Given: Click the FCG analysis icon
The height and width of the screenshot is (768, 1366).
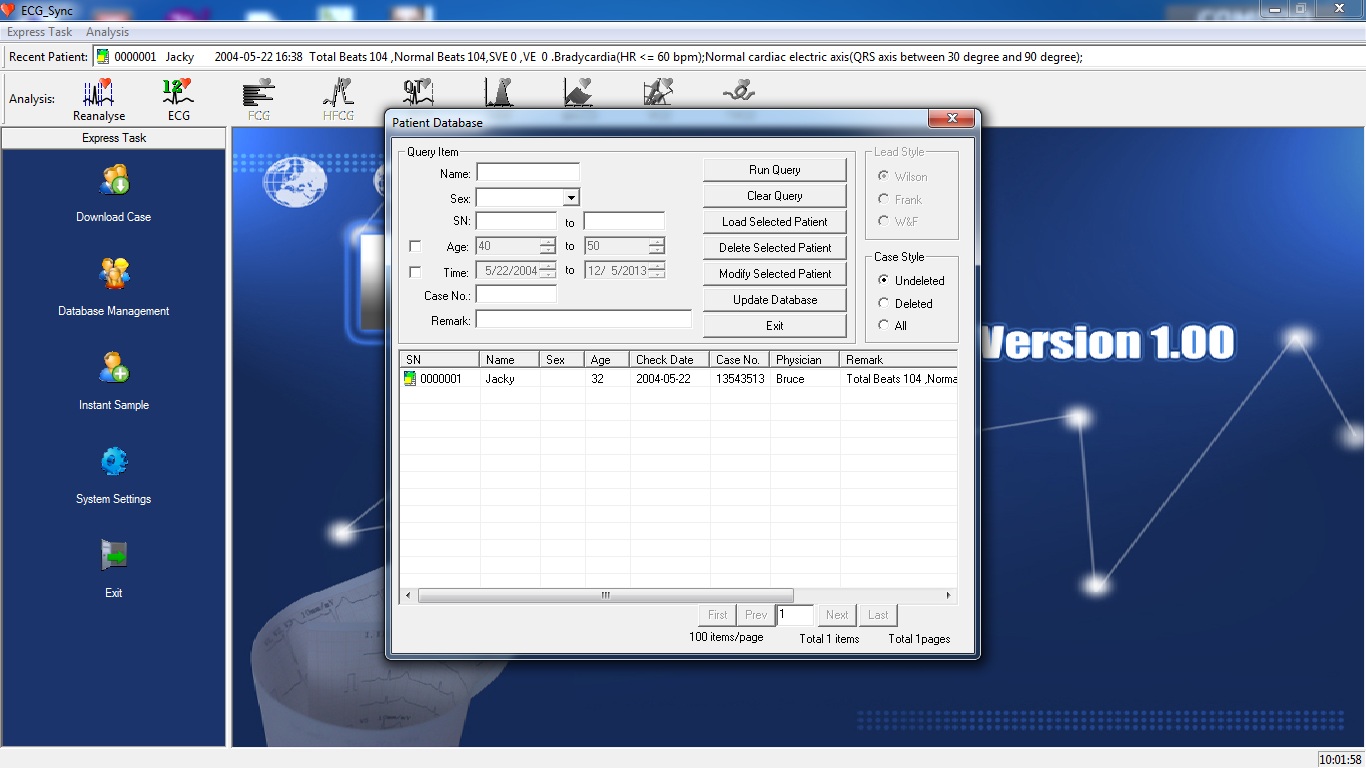Looking at the screenshot, I should pyautogui.click(x=258, y=94).
